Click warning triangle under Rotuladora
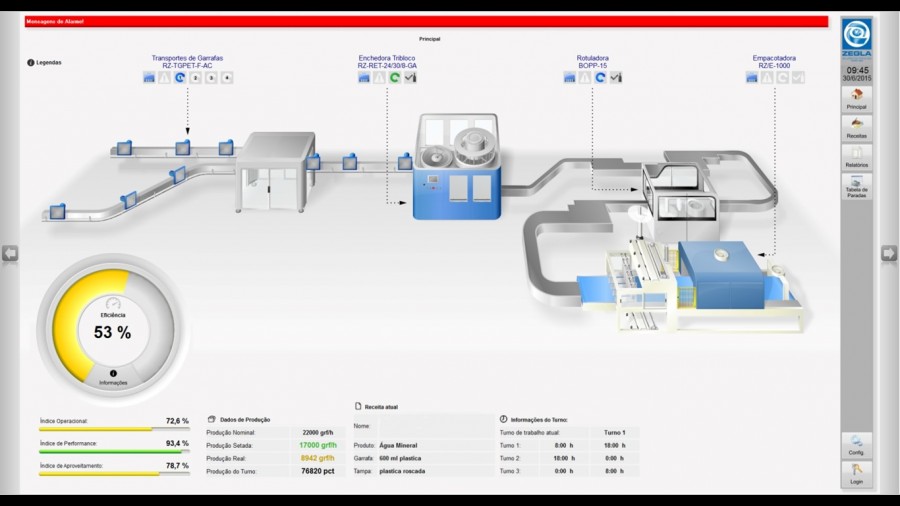 coord(585,77)
